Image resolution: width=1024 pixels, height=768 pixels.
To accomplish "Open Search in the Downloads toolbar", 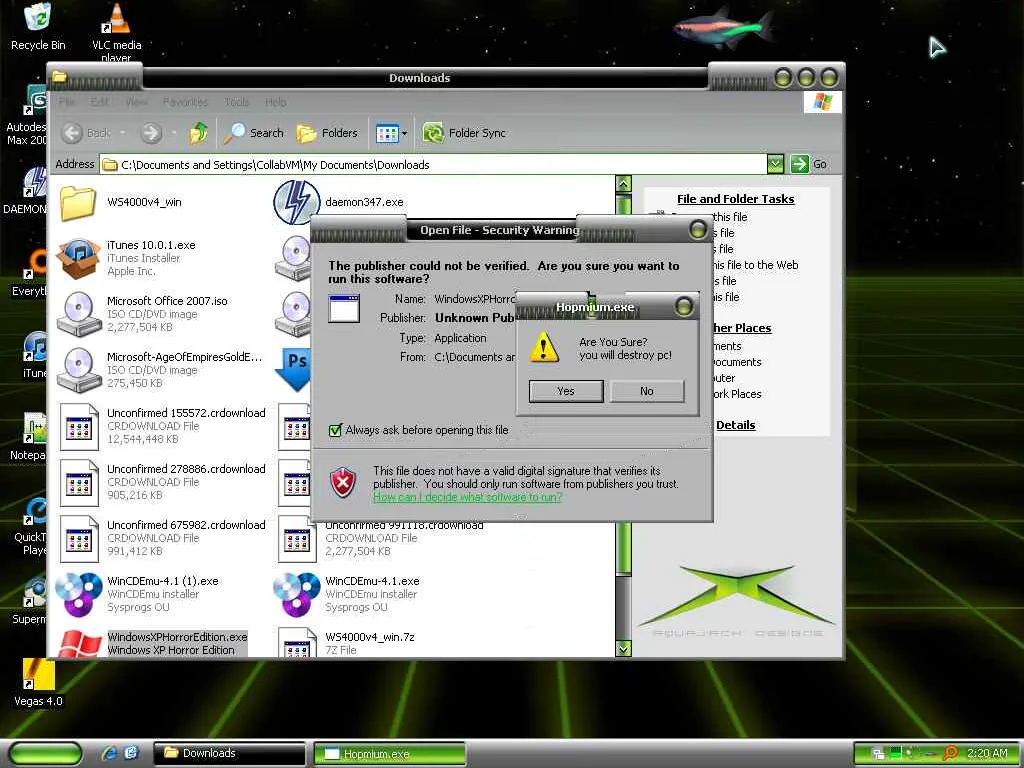I will [x=254, y=133].
